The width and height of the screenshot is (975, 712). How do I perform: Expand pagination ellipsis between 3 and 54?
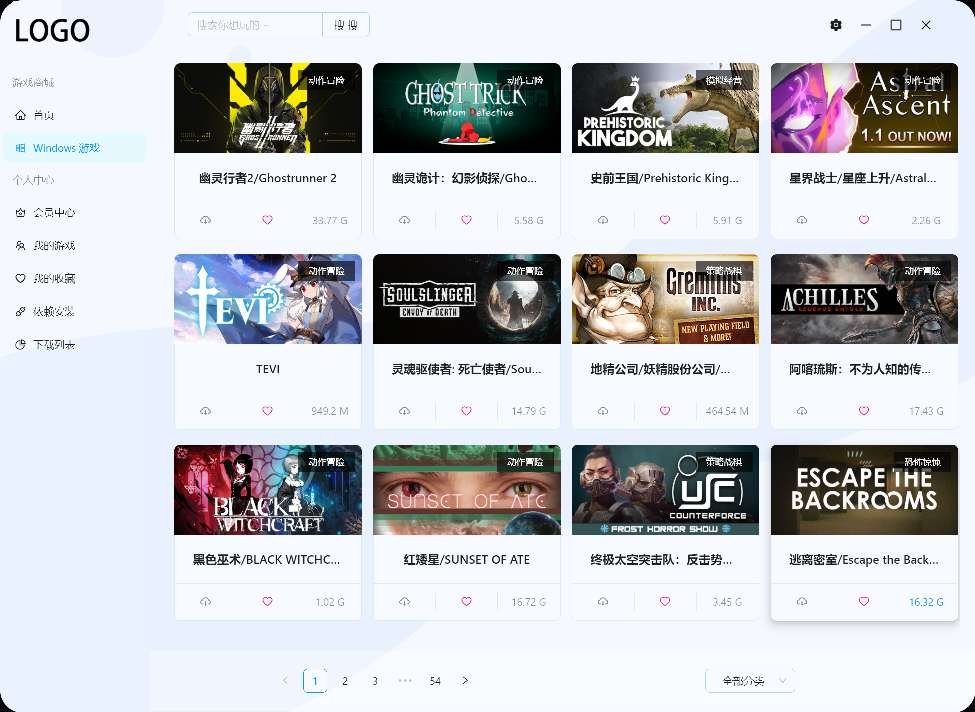click(405, 681)
